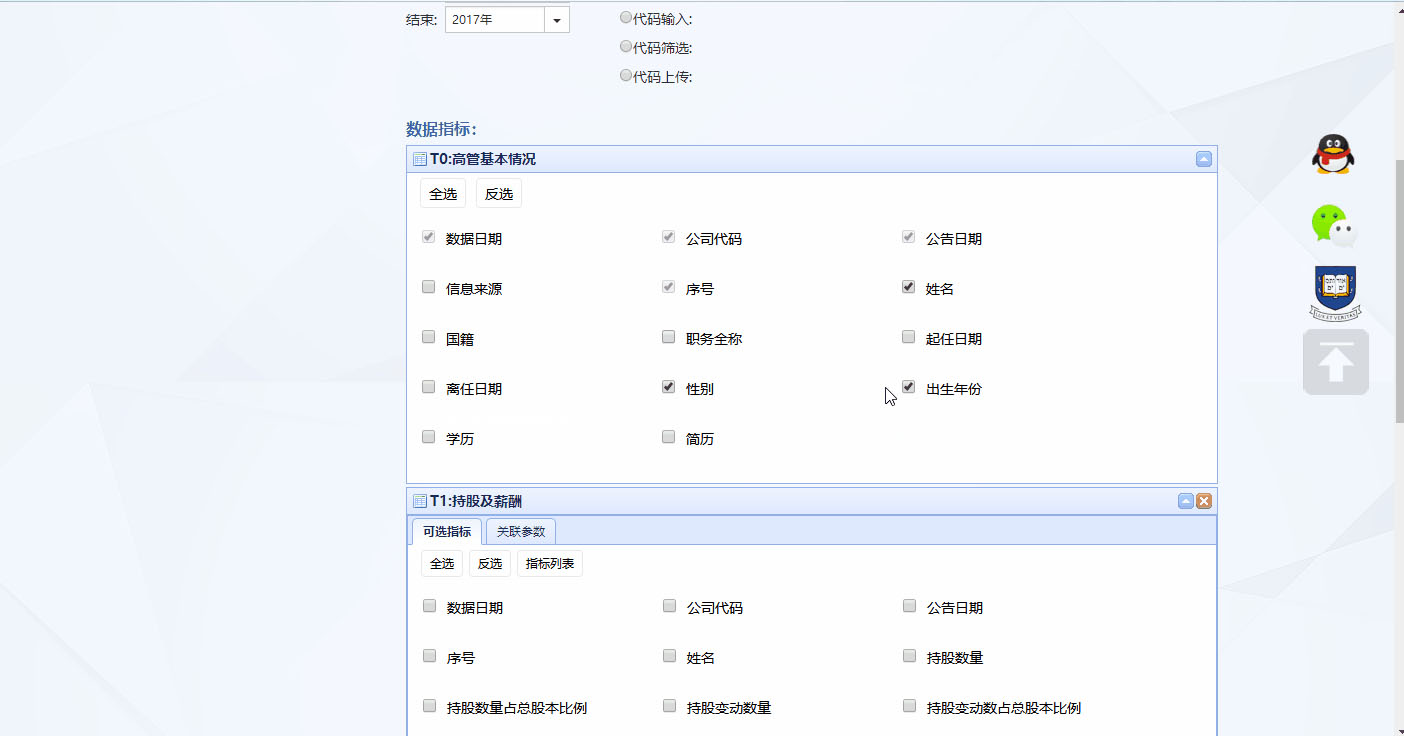Click the QQ penguin contact icon
The width and height of the screenshot is (1404, 736).
click(x=1333, y=155)
